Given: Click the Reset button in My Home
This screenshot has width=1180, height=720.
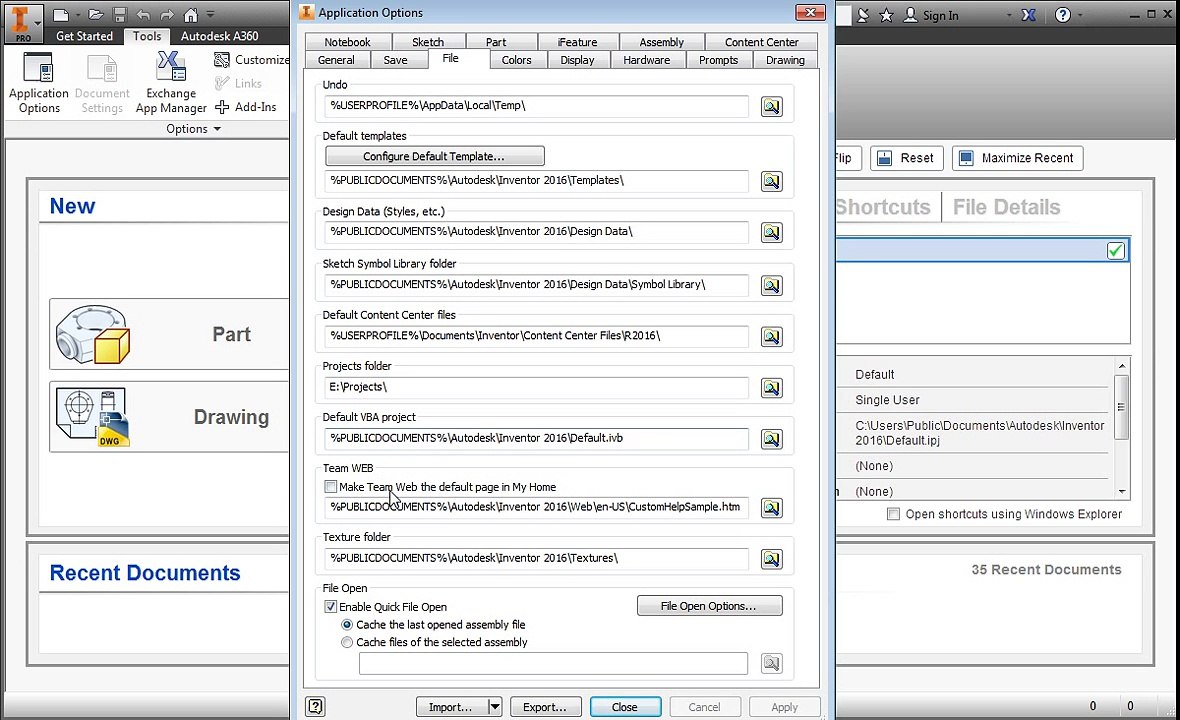Looking at the screenshot, I should 906,158.
